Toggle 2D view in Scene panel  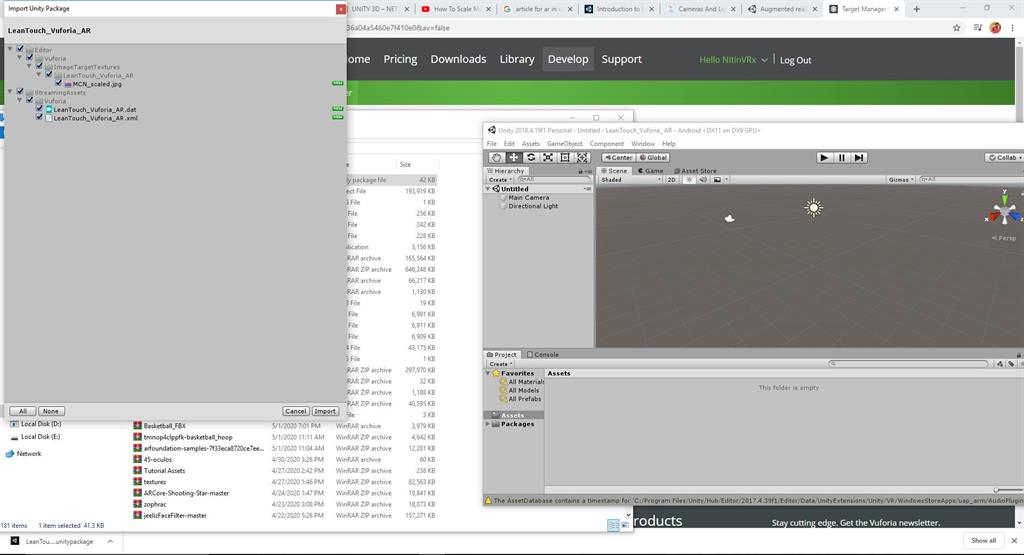coord(671,180)
